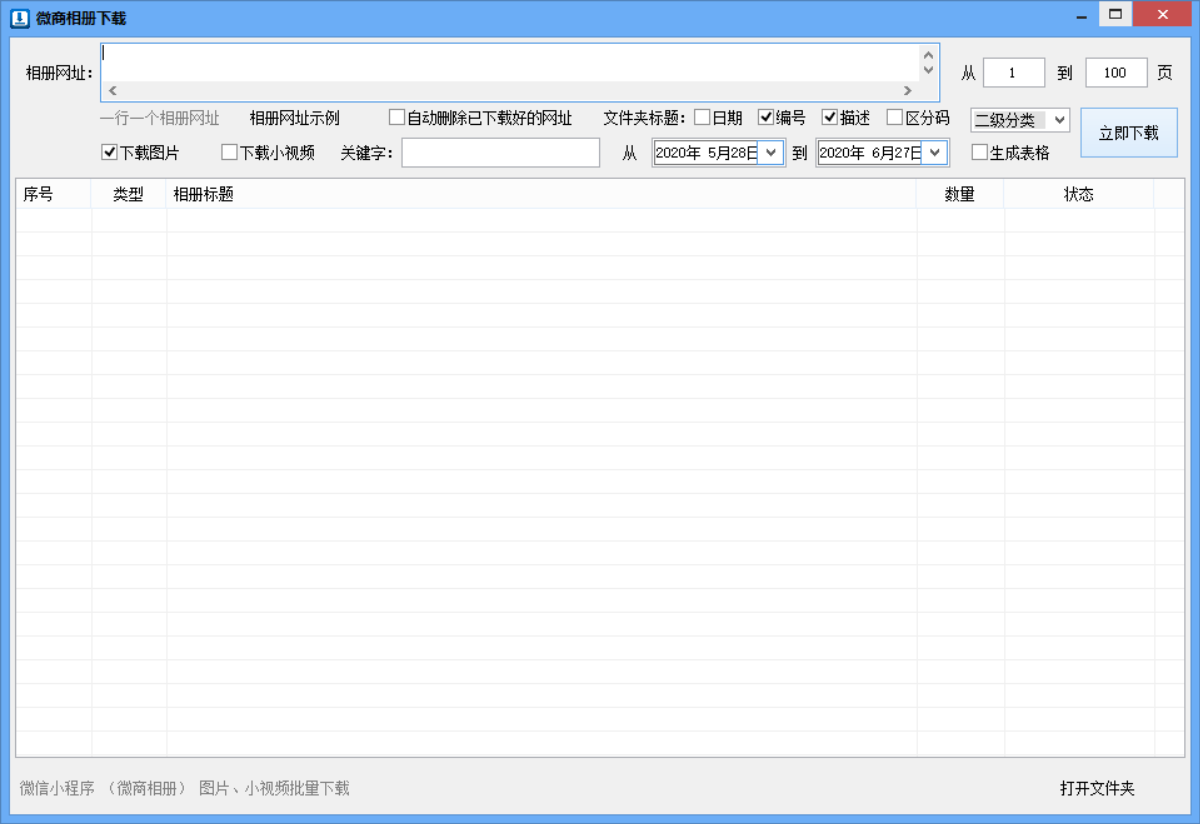Open the 相册网址示例 example link

(x=294, y=118)
